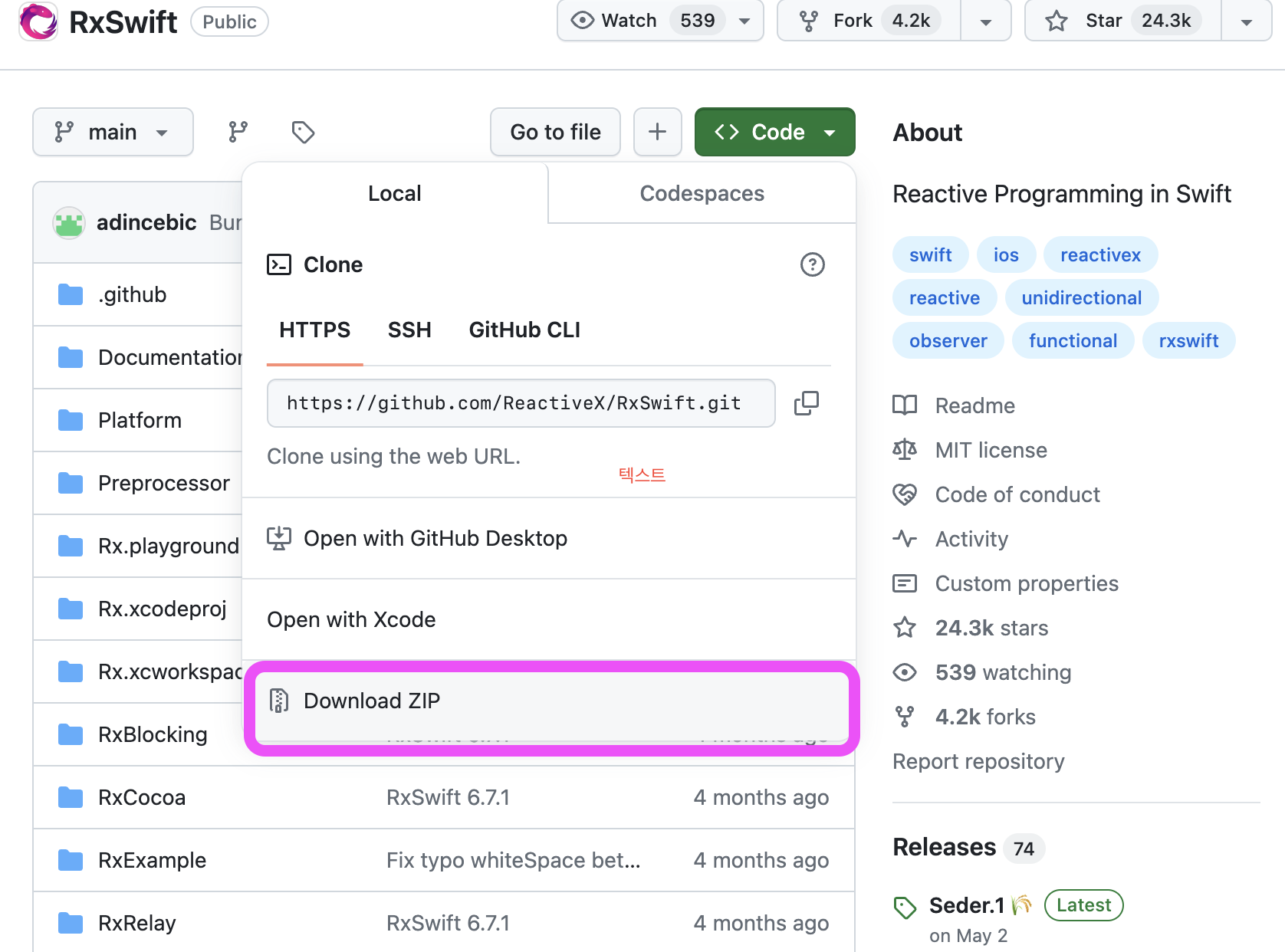Click the rxswift topic tag
This screenshot has height=952, width=1285.
coord(1188,340)
